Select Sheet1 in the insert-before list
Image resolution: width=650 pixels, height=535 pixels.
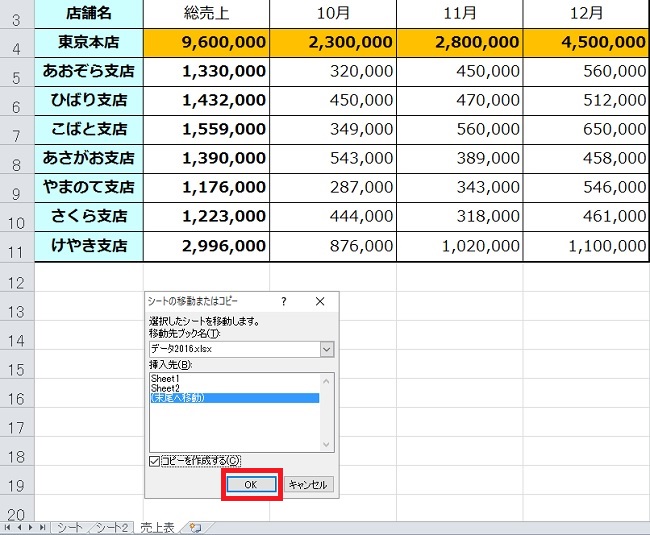(164, 379)
